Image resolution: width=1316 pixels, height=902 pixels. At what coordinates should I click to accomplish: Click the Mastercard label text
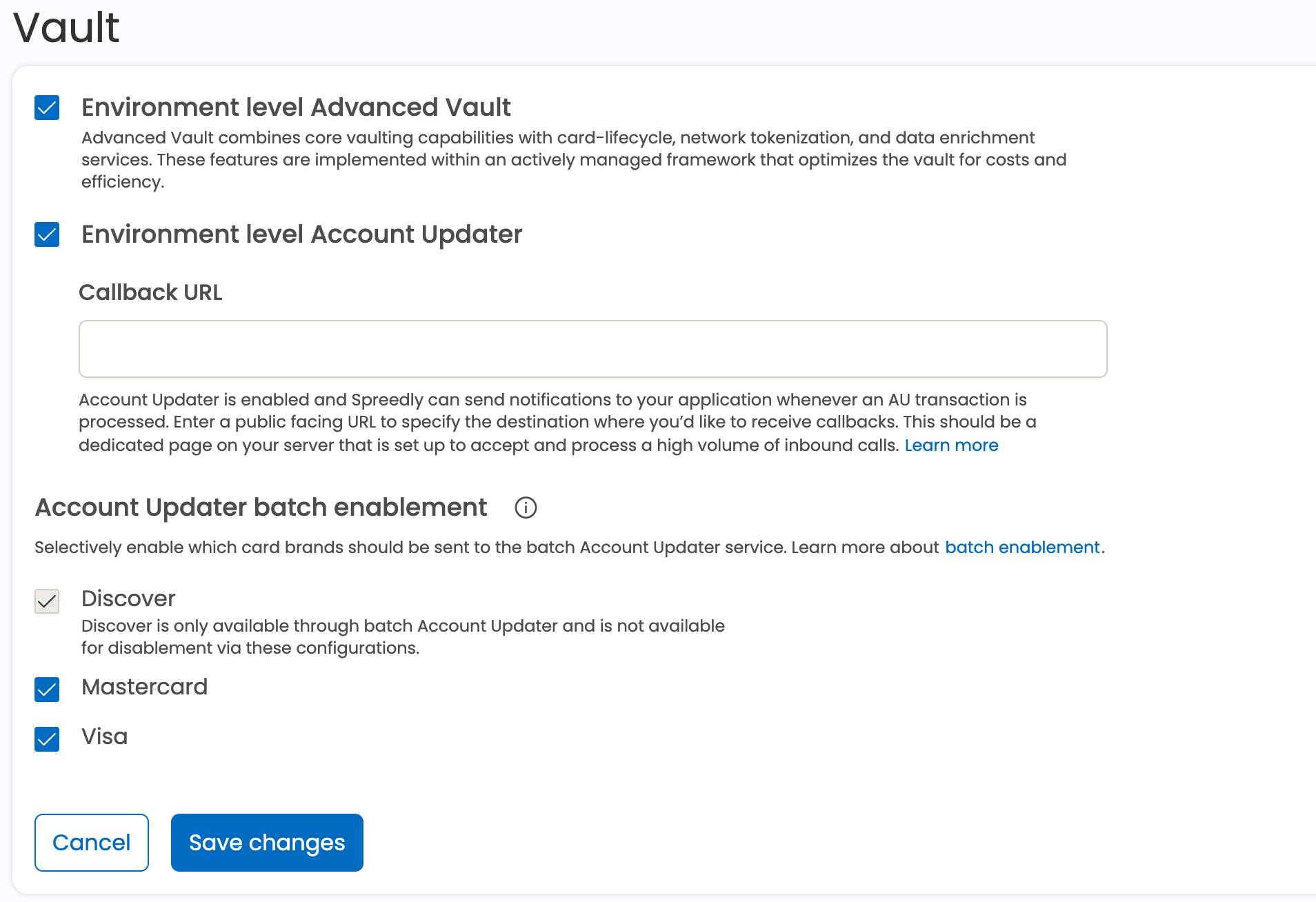coord(144,687)
